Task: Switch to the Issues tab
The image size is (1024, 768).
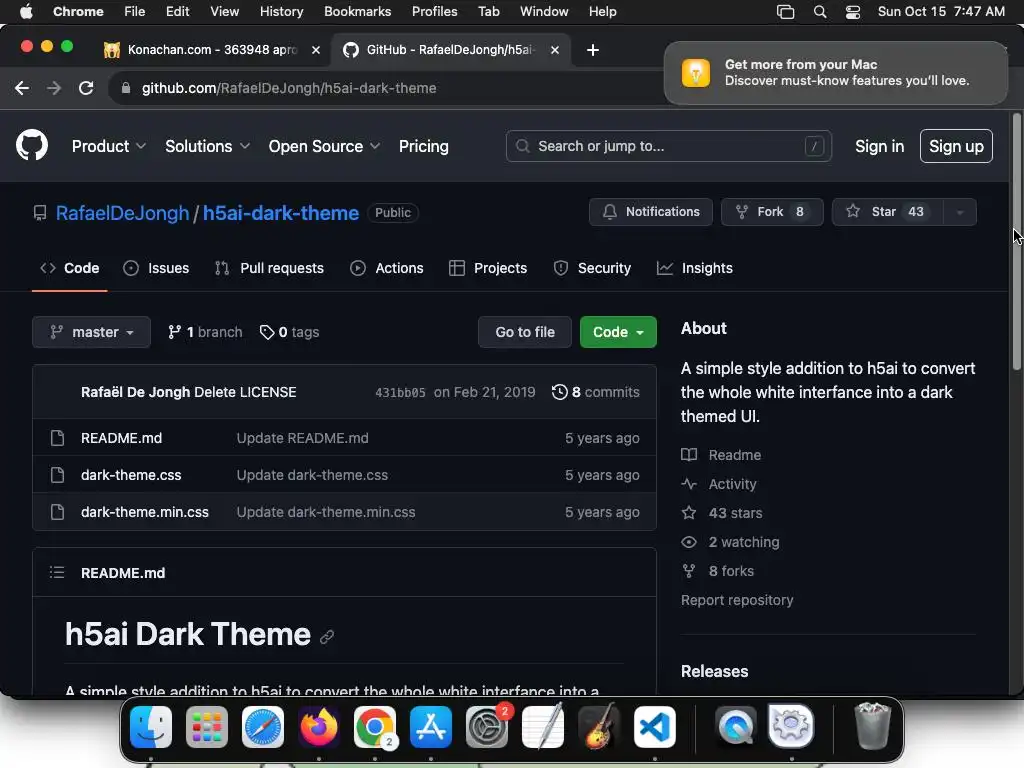Action: [156, 268]
